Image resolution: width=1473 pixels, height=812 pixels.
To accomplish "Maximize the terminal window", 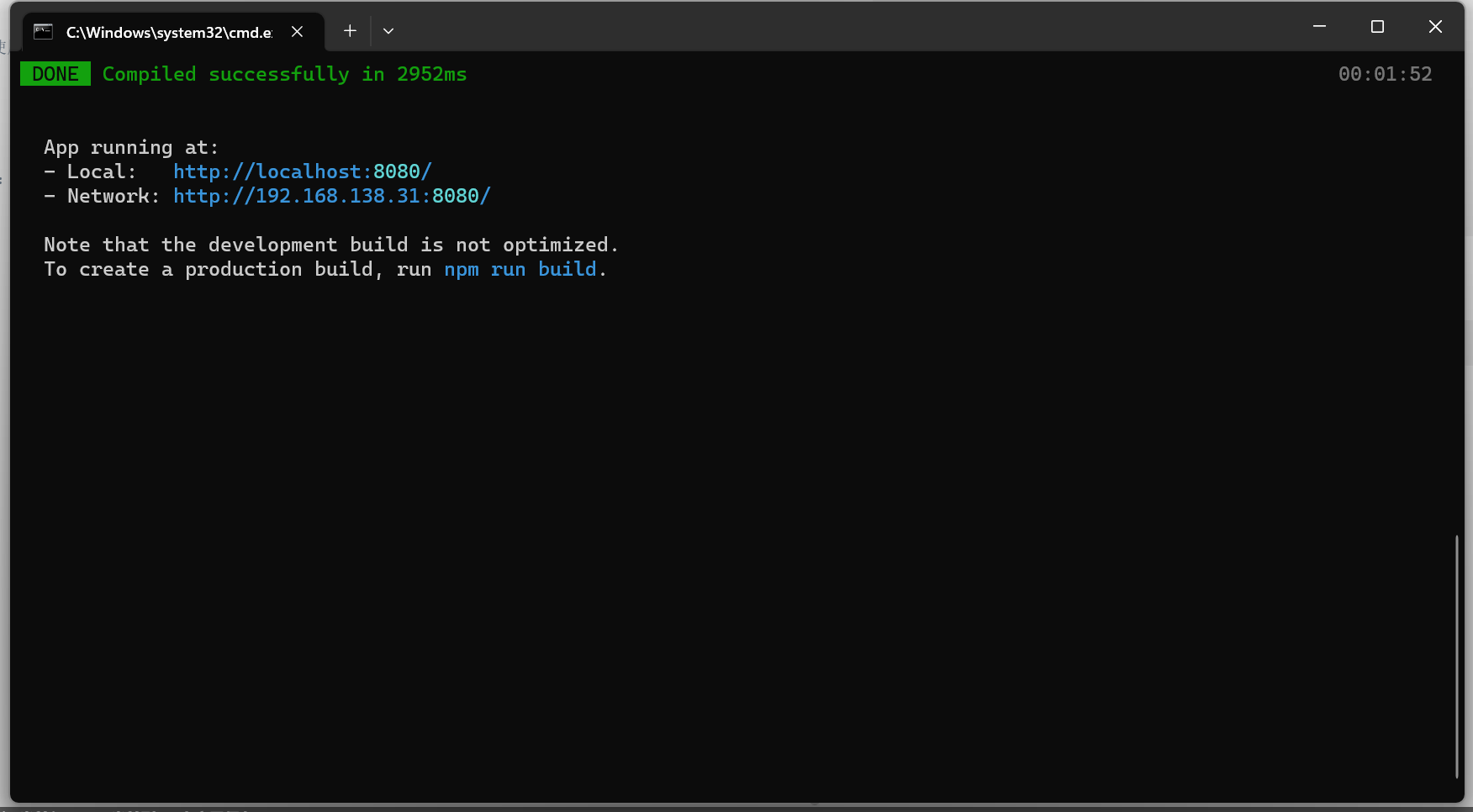I will [1377, 27].
